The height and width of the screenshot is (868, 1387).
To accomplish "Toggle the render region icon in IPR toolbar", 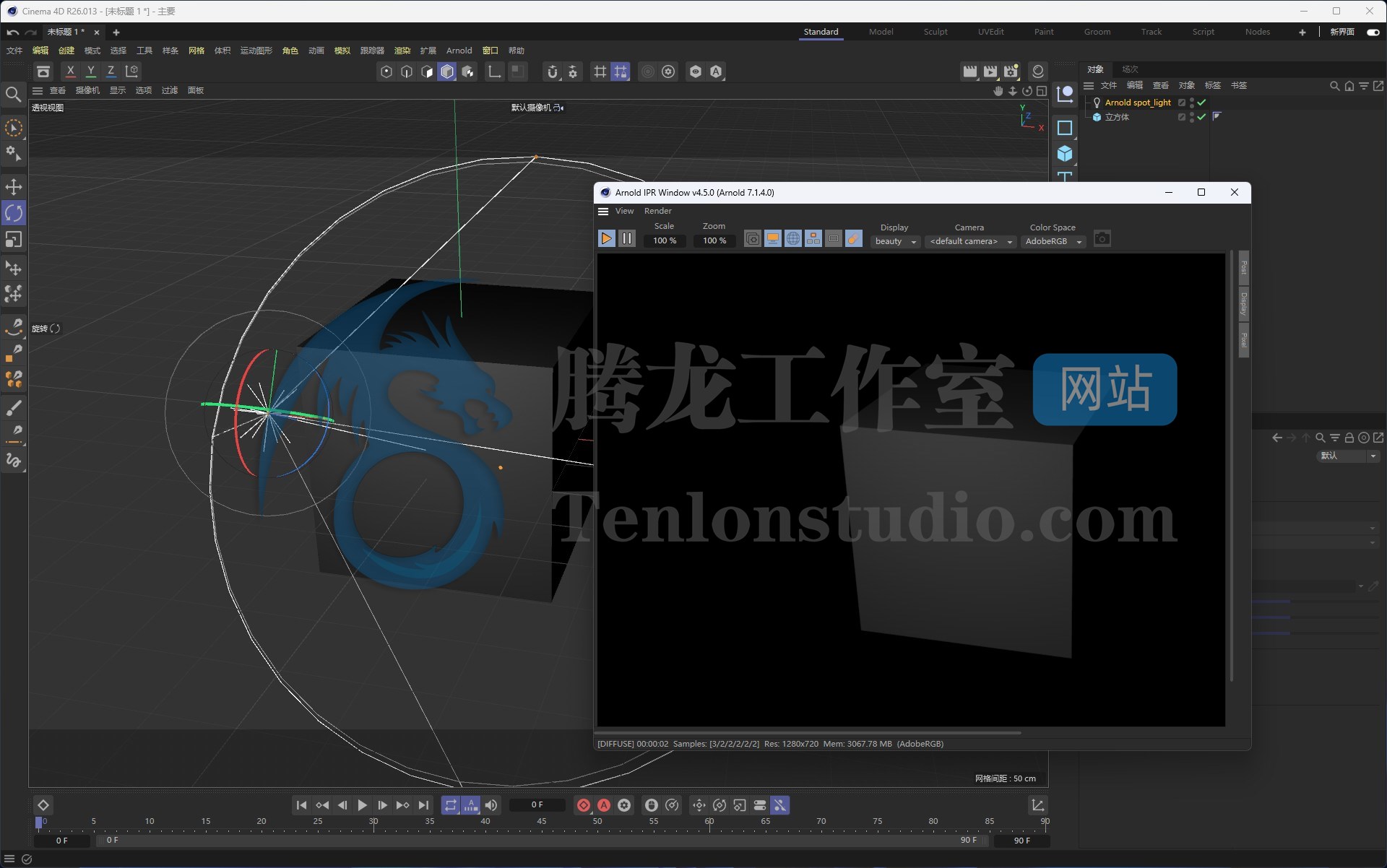I will point(834,239).
